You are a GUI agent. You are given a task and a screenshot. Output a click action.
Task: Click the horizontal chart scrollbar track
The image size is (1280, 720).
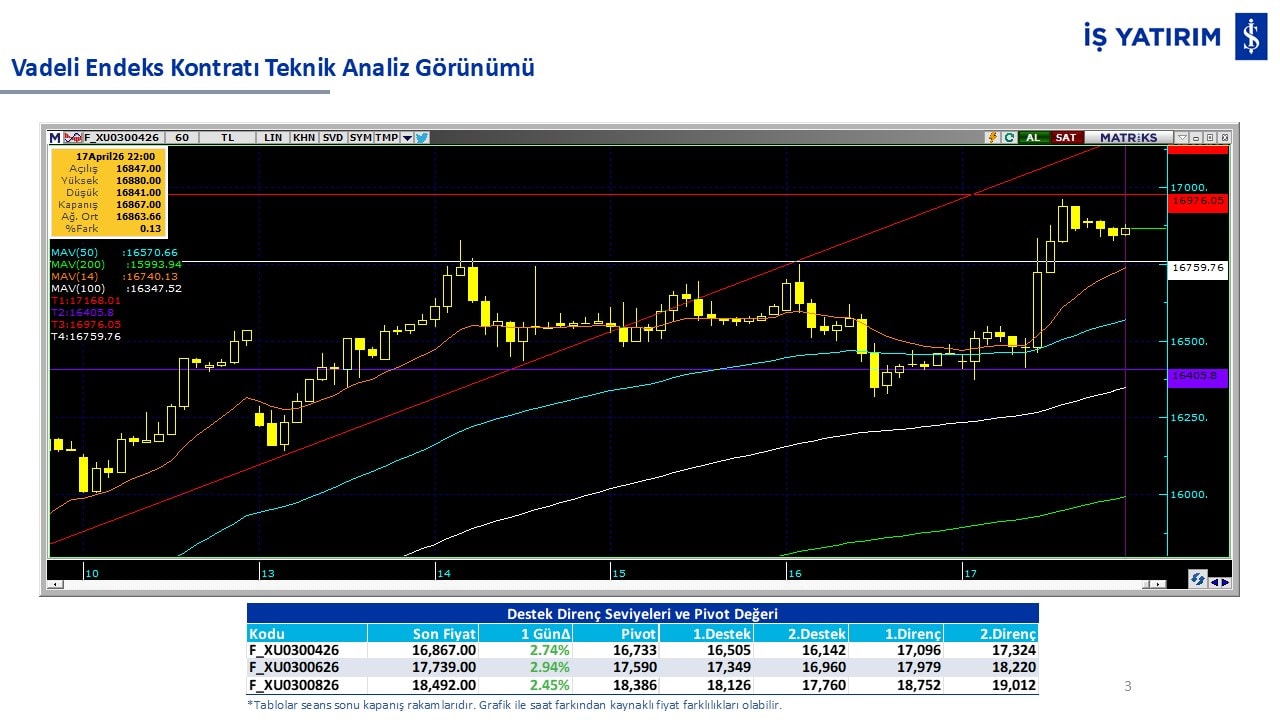[x=600, y=584]
